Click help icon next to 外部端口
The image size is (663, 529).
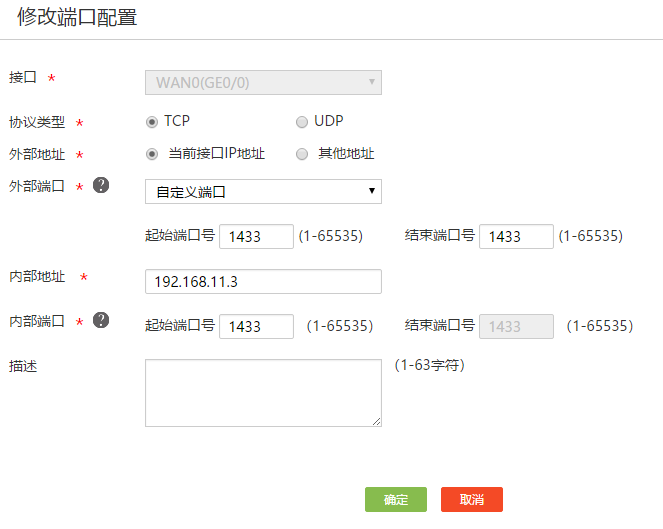pos(100,186)
